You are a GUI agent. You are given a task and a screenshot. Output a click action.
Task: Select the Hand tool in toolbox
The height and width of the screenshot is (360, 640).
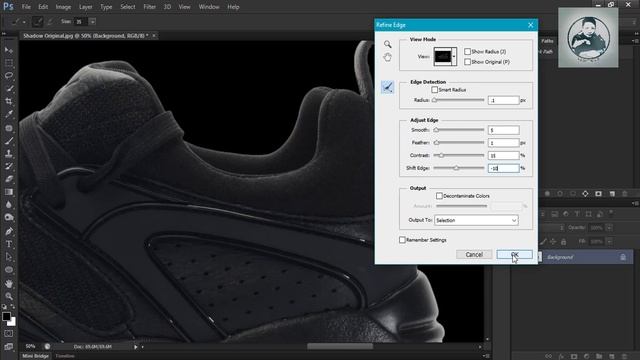pos(9,283)
